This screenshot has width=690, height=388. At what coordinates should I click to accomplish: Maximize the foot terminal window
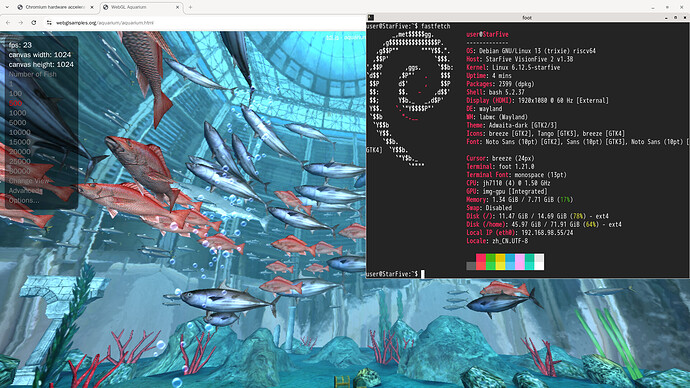675,18
